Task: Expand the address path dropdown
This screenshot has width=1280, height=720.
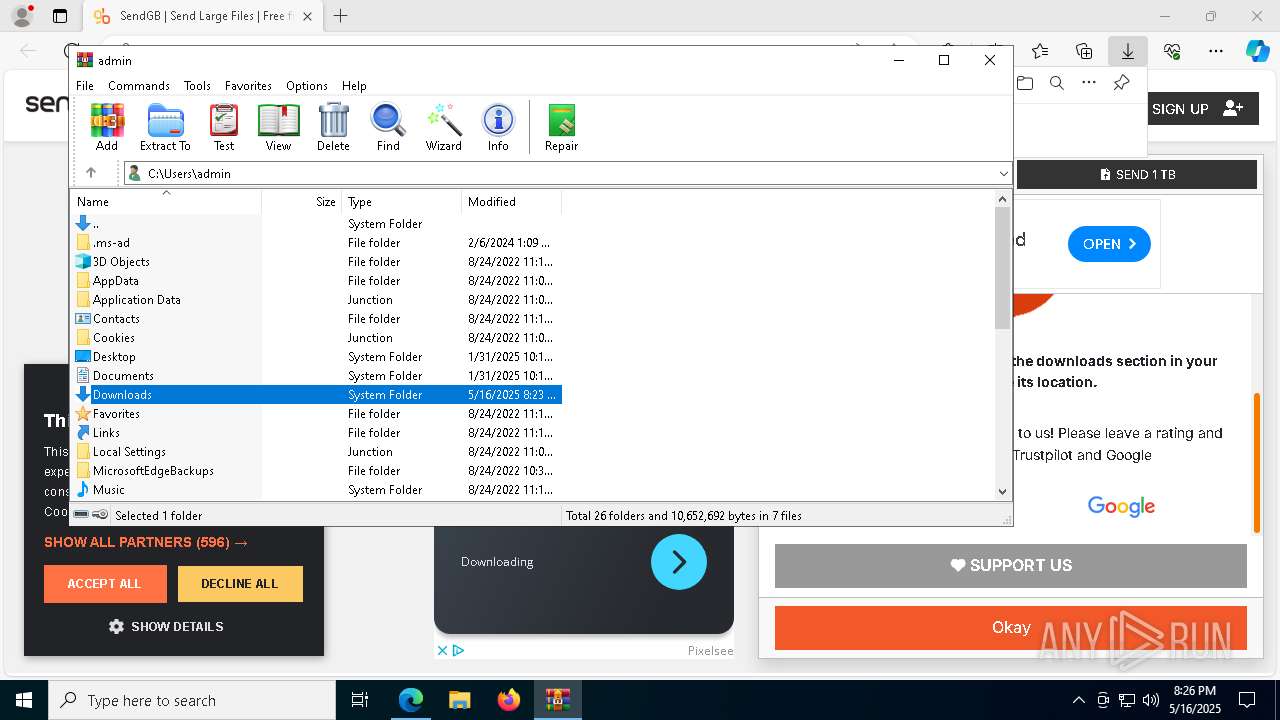Action: point(1003,174)
